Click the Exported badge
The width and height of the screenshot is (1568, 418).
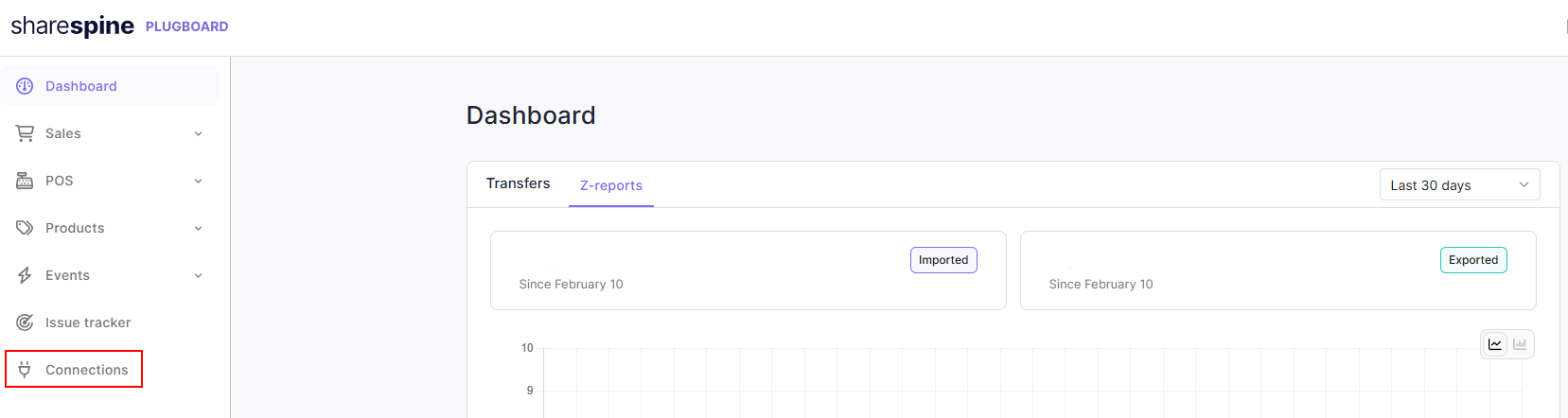(x=1473, y=260)
